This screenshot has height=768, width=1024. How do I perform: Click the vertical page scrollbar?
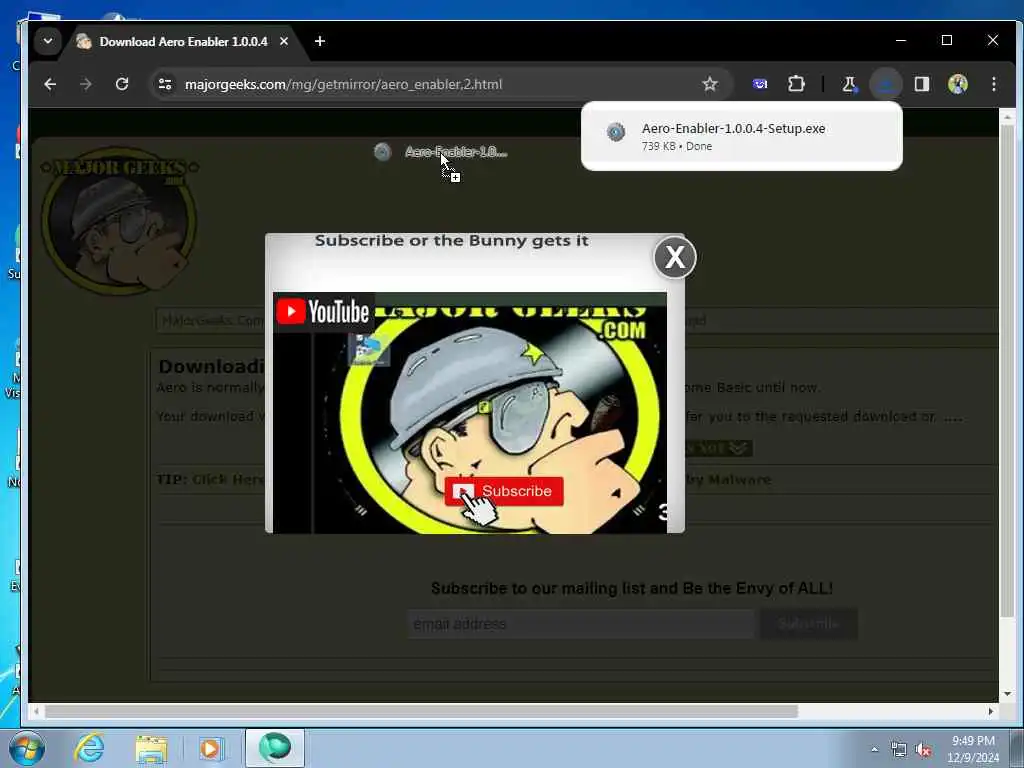click(x=1007, y=370)
